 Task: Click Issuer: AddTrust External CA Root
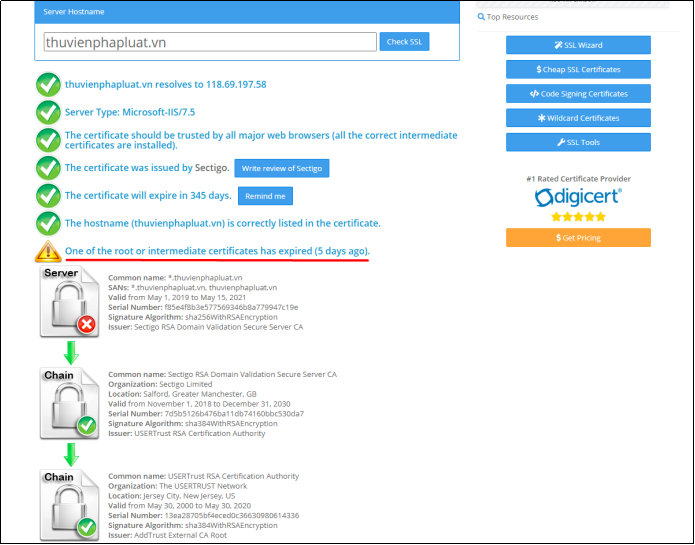pos(168,535)
